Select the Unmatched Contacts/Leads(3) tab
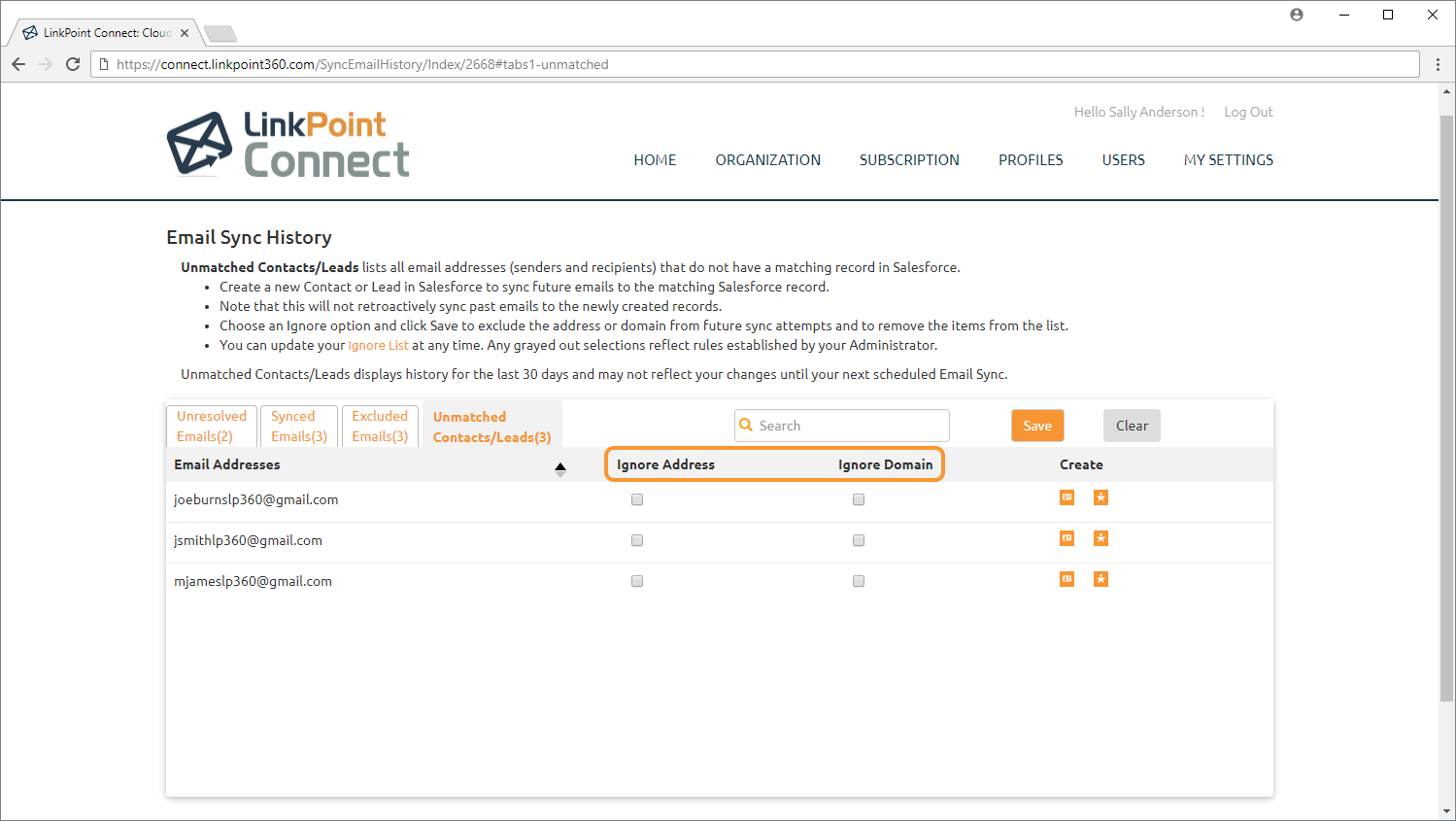Viewport: 1456px width, 821px height. [492, 427]
